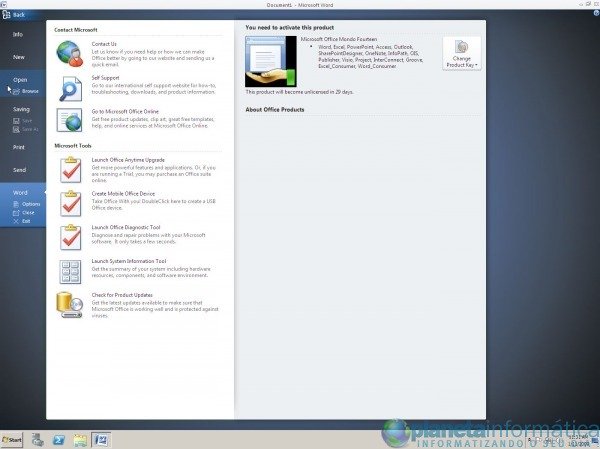The width and height of the screenshot is (600, 449).
Task: Click the Browse label under Open
Action: point(30,91)
